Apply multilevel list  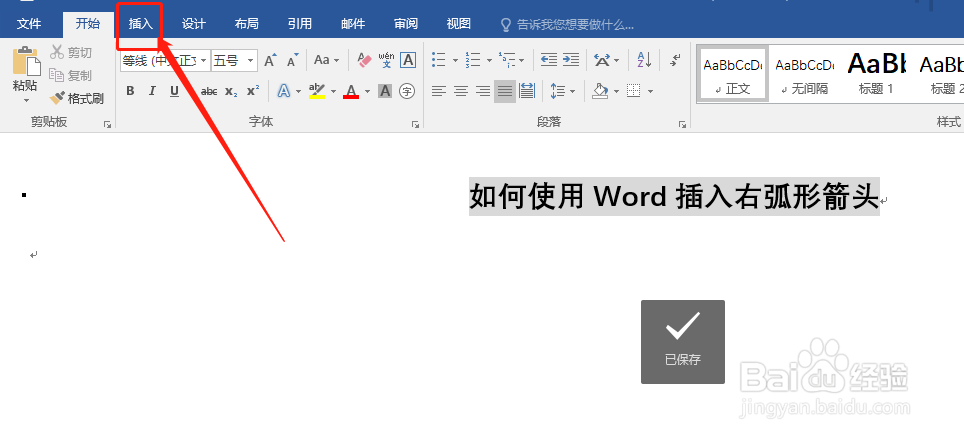click(507, 60)
